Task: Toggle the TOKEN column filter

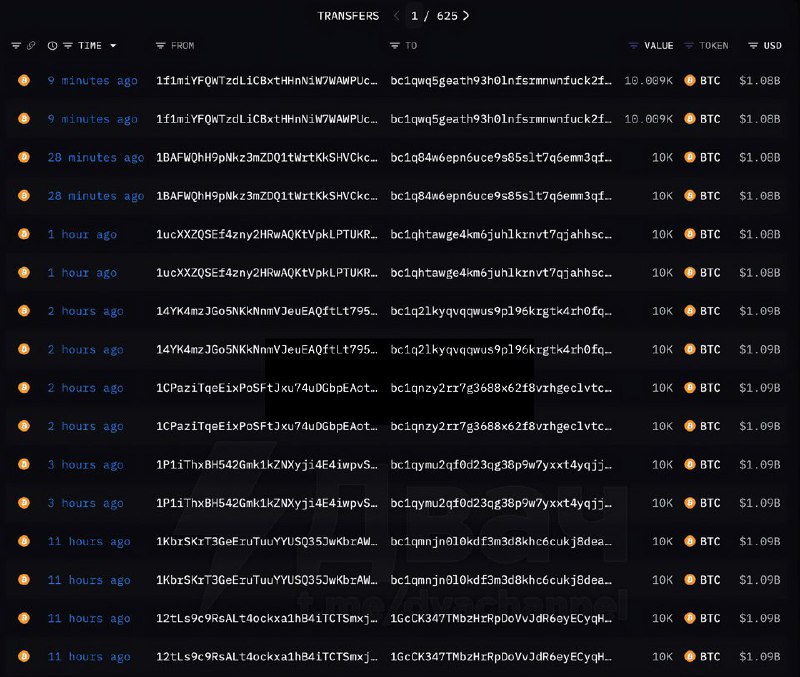Action: pyautogui.click(x=689, y=46)
